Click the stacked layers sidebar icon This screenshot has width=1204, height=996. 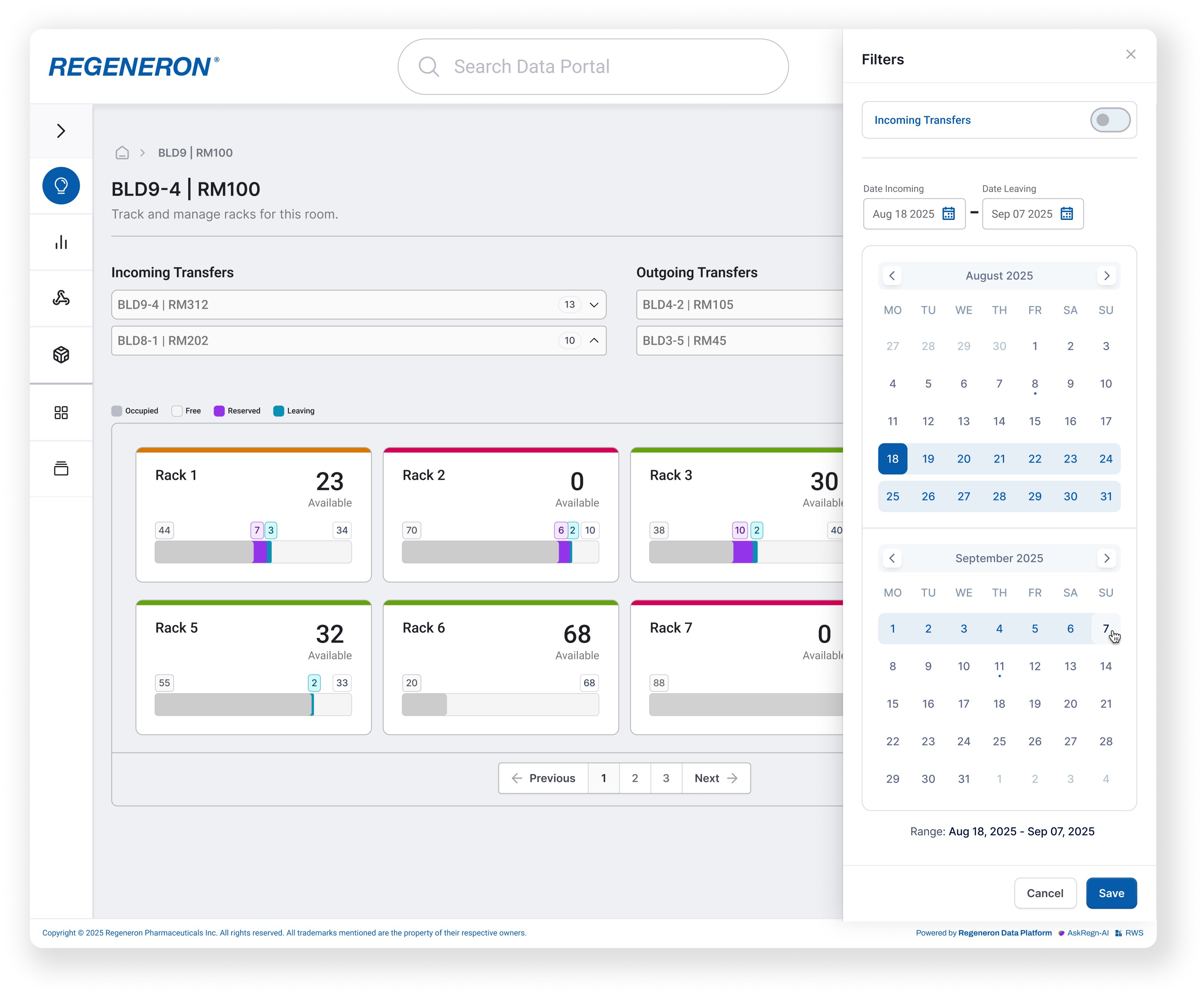(61, 468)
